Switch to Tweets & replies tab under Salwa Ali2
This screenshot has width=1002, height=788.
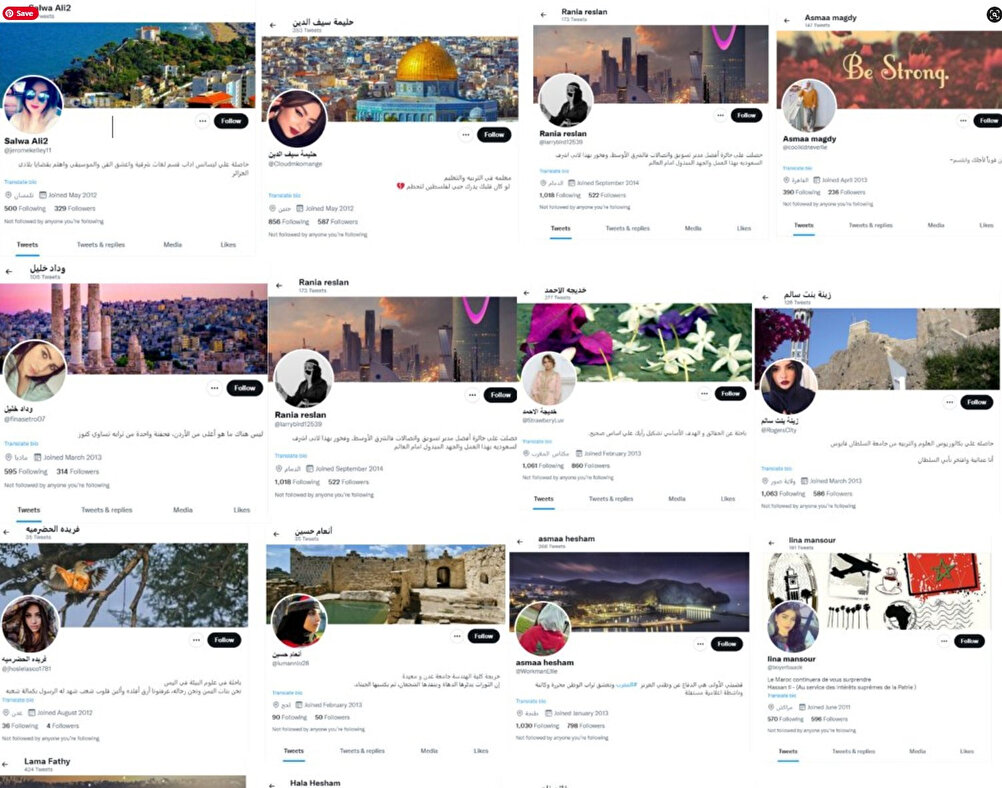[x=101, y=245]
